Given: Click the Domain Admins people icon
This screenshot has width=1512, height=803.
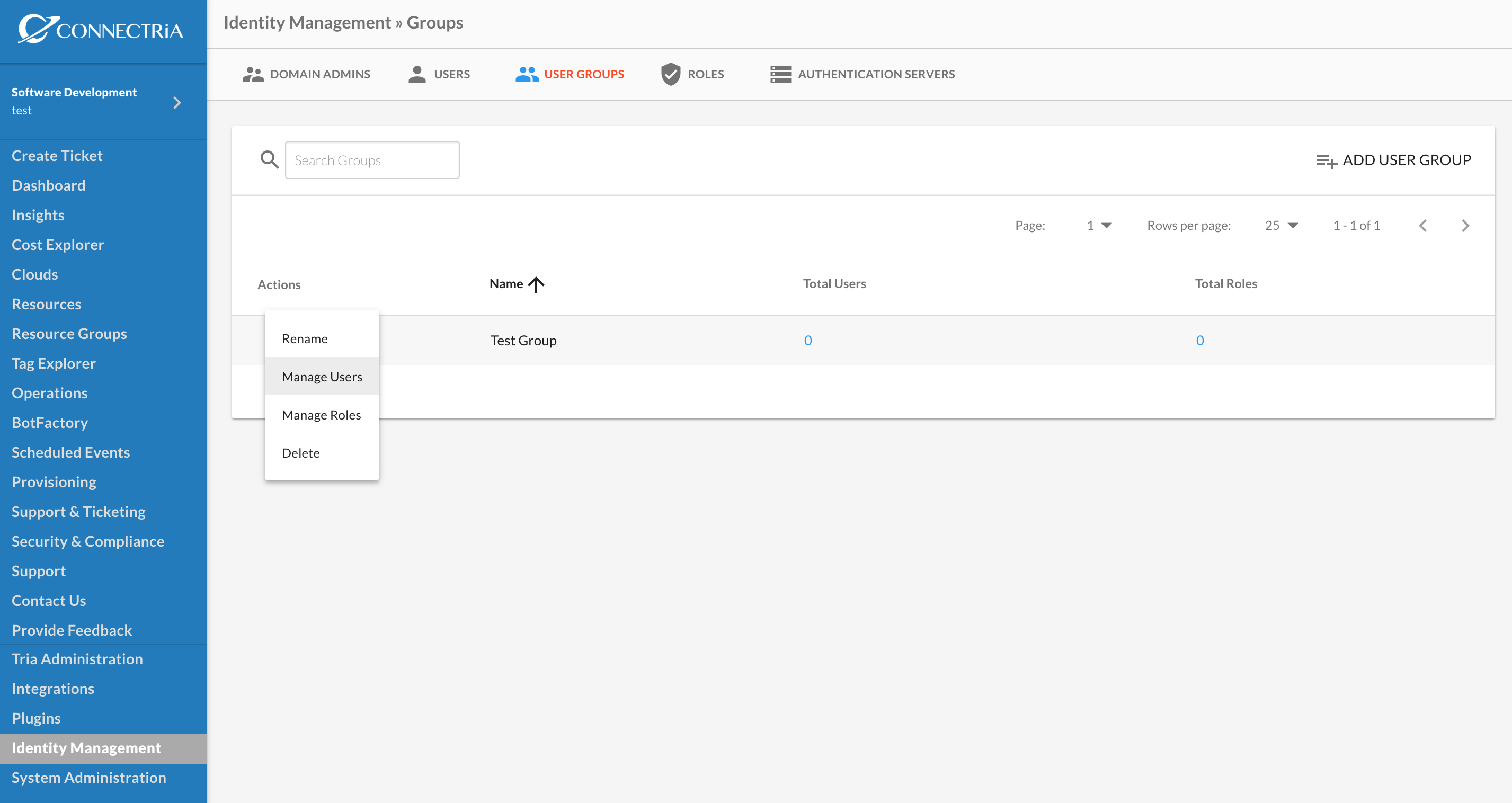Looking at the screenshot, I should coord(253,74).
